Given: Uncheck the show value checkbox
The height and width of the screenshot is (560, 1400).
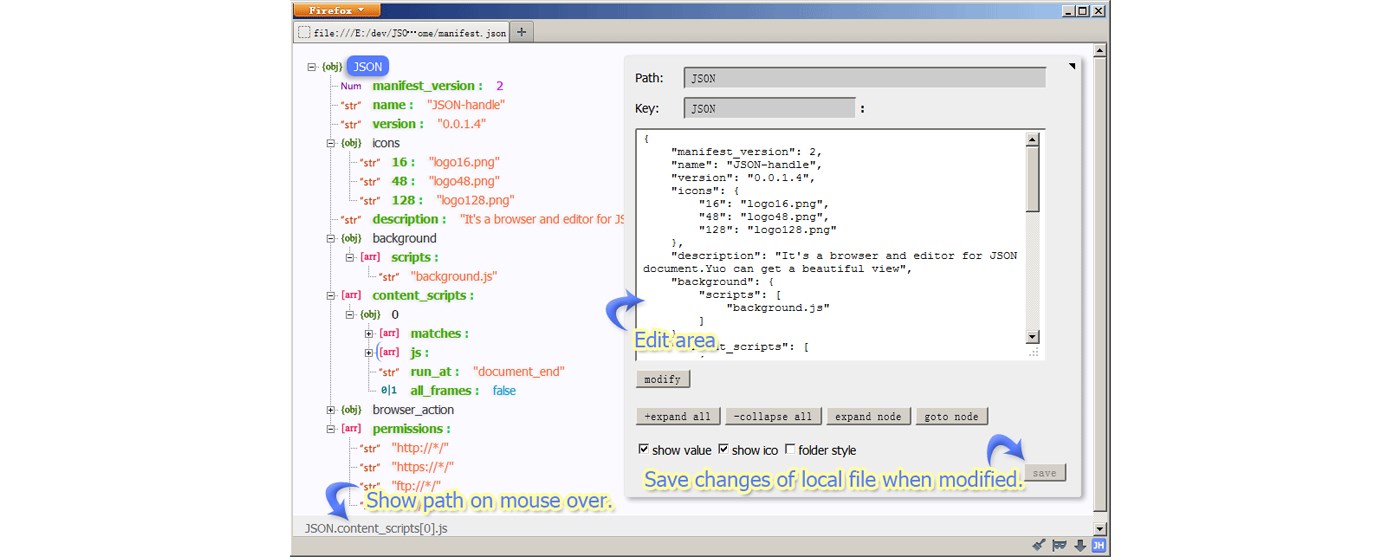Looking at the screenshot, I should pyautogui.click(x=644, y=450).
